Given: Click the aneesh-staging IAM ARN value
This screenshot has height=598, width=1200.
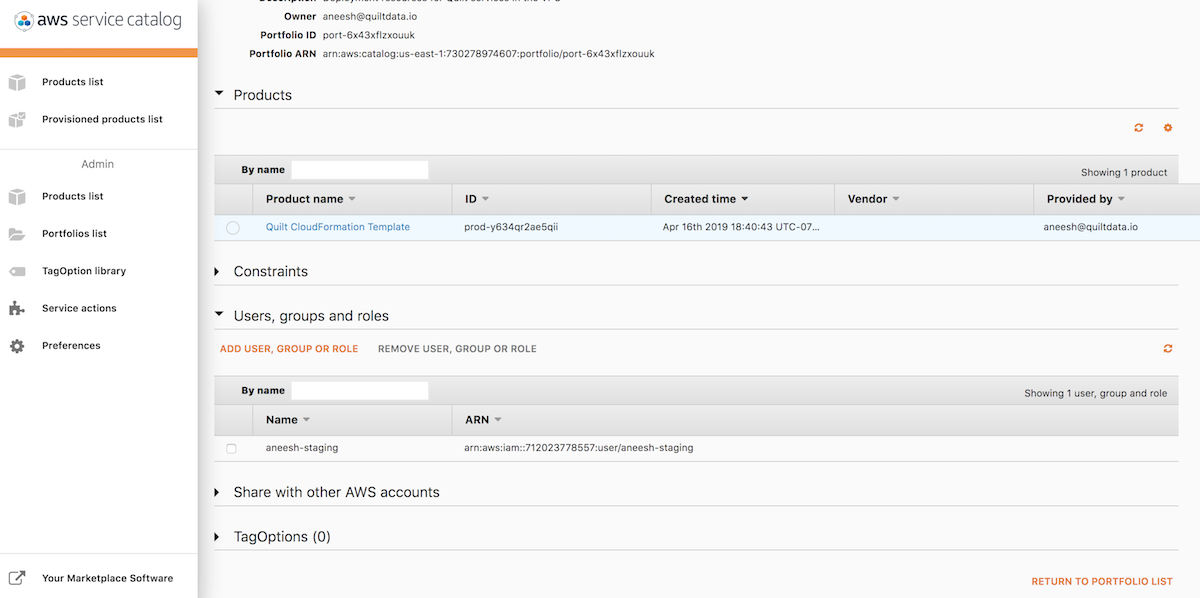Looking at the screenshot, I should (x=579, y=448).
